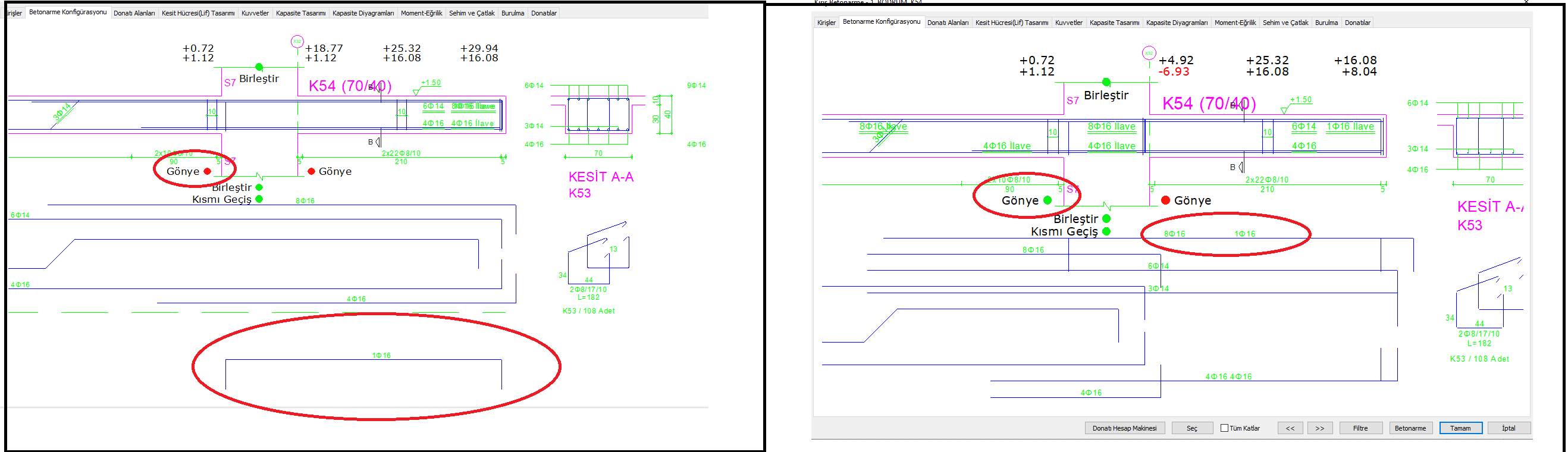Toggle Kısmi Geçiş green dot in right window
Viewport: 1568px width, 452px height.
click(x=1106, y=231)
